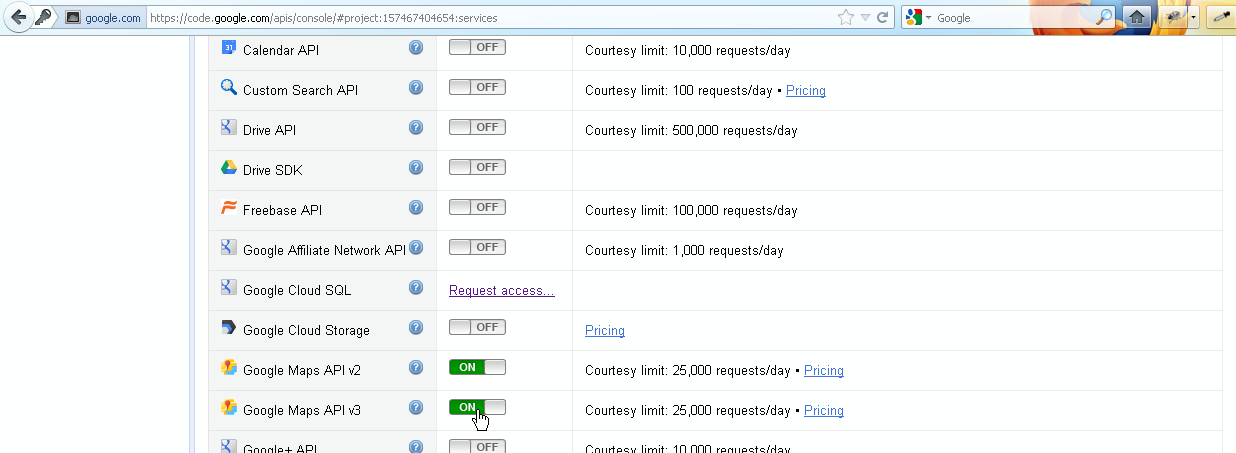Viewport: 1236px width, 453px height.
Task: Click the Google Affiliate Network API icon
Action: (228, 247)
